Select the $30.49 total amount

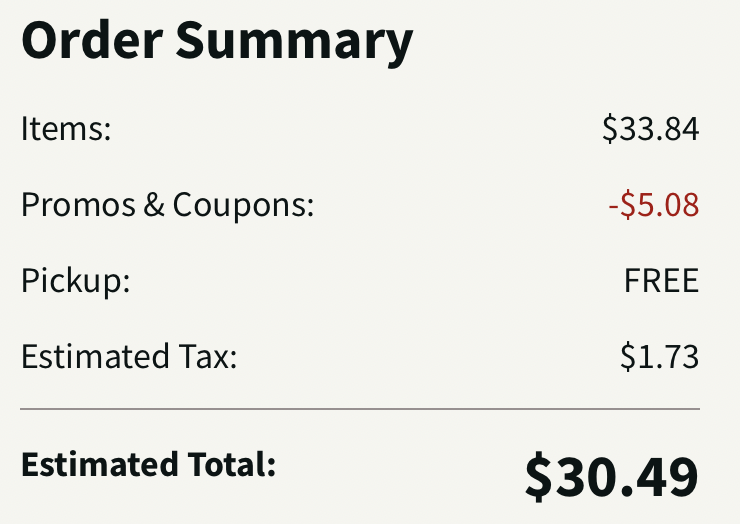pyautogui.click(x=611, y=477)
